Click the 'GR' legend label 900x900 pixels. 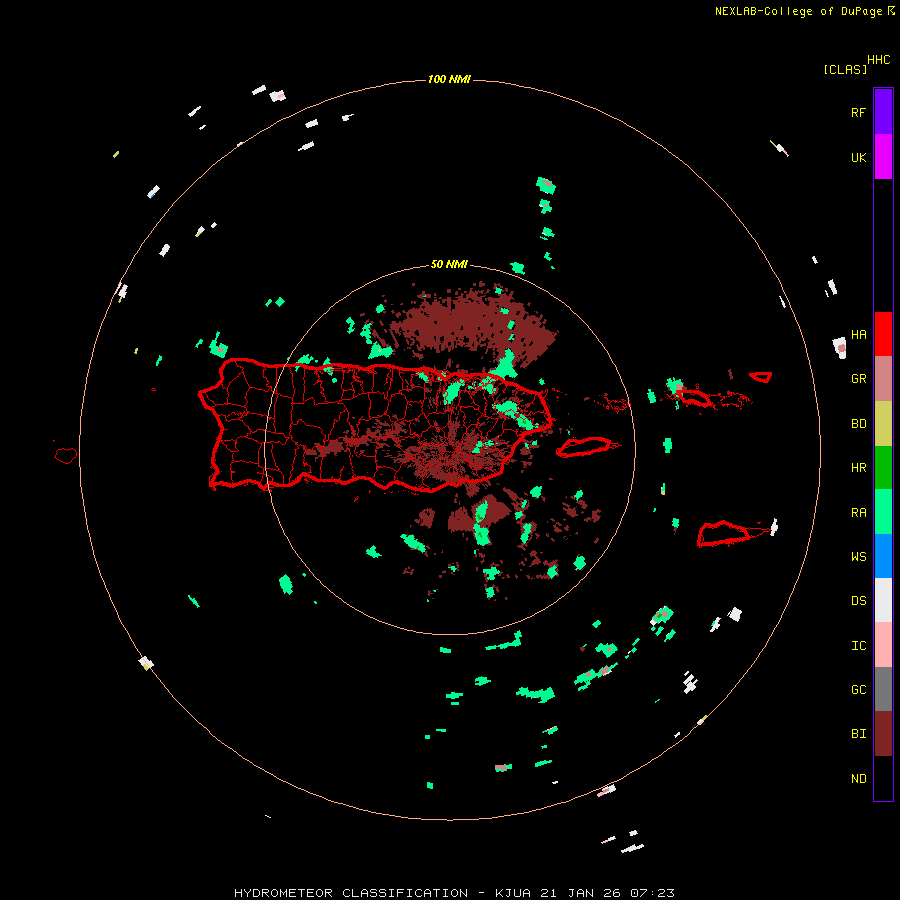858,379
